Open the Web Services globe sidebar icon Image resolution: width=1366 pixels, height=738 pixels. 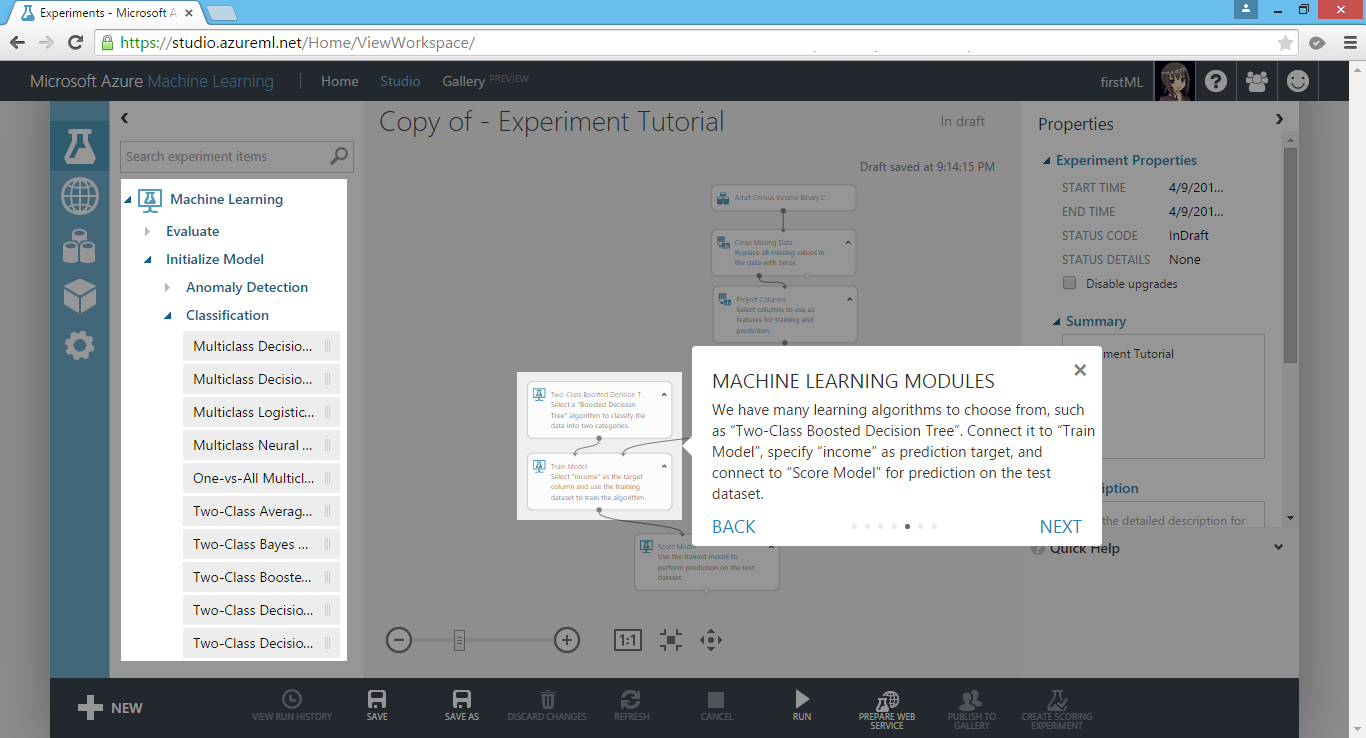point(80,196)
